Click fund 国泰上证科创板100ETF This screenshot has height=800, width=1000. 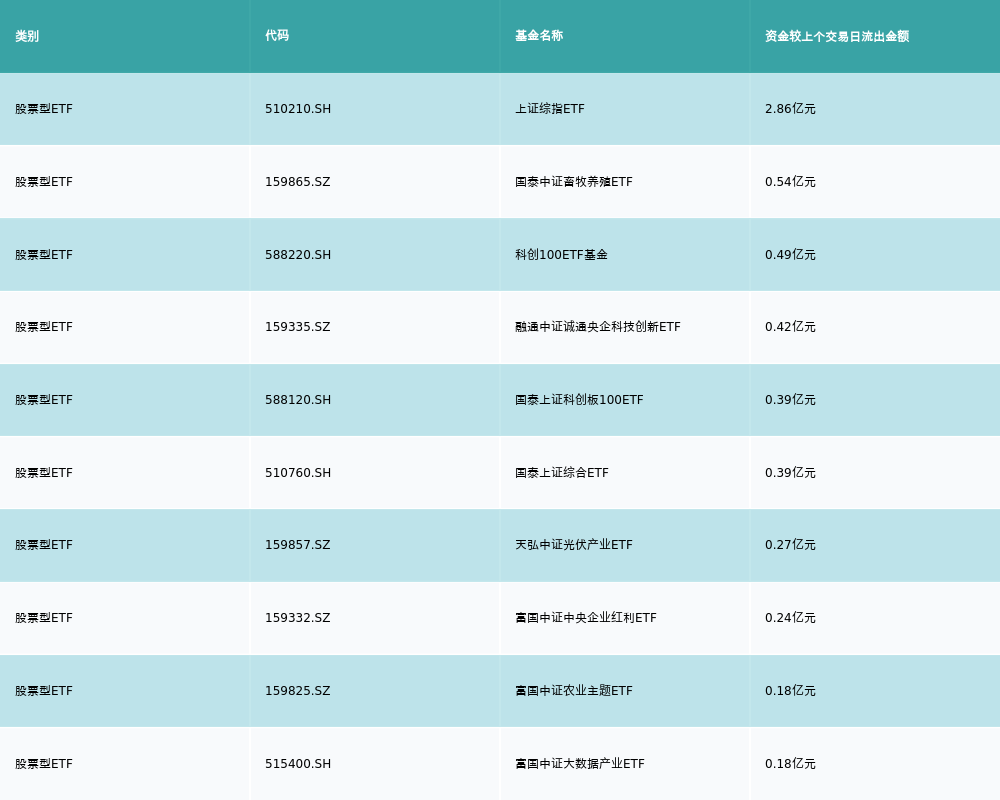(579, 400)
